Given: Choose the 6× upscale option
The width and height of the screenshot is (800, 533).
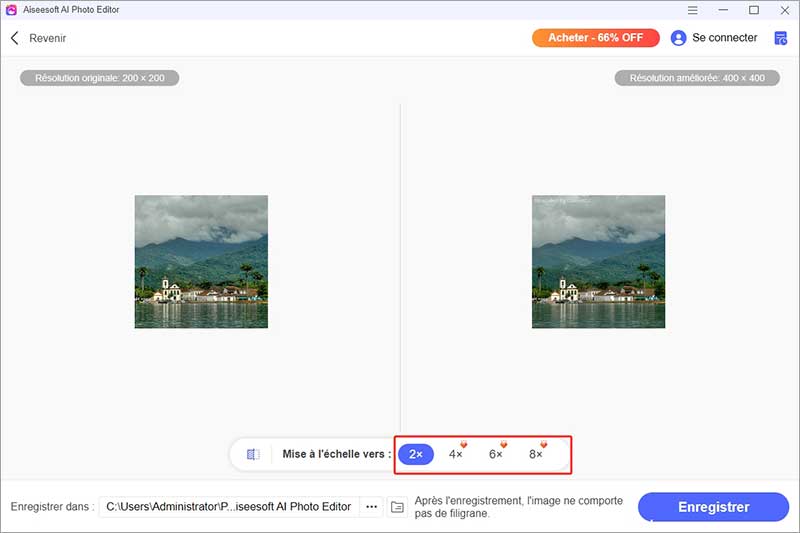Looking at the screenshot, I should (495, 454).
